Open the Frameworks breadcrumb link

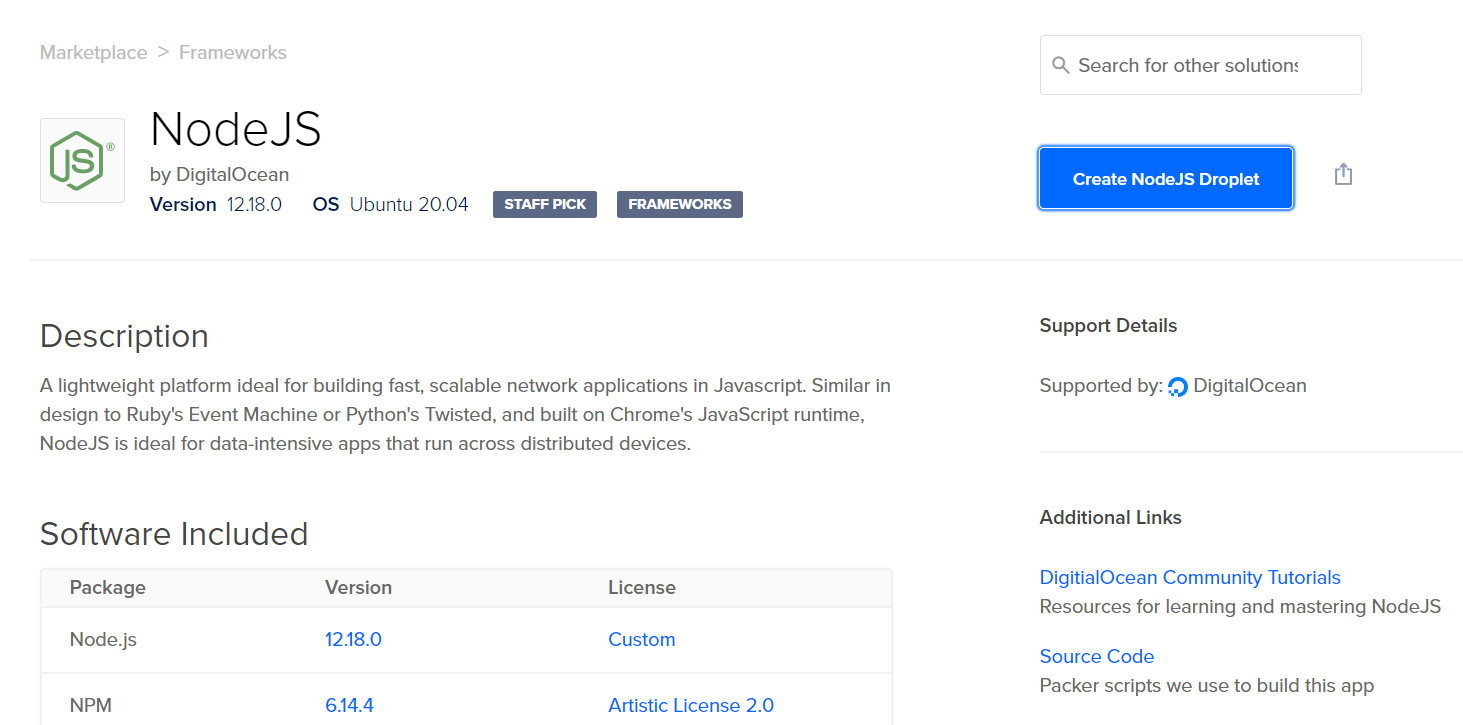232,53
